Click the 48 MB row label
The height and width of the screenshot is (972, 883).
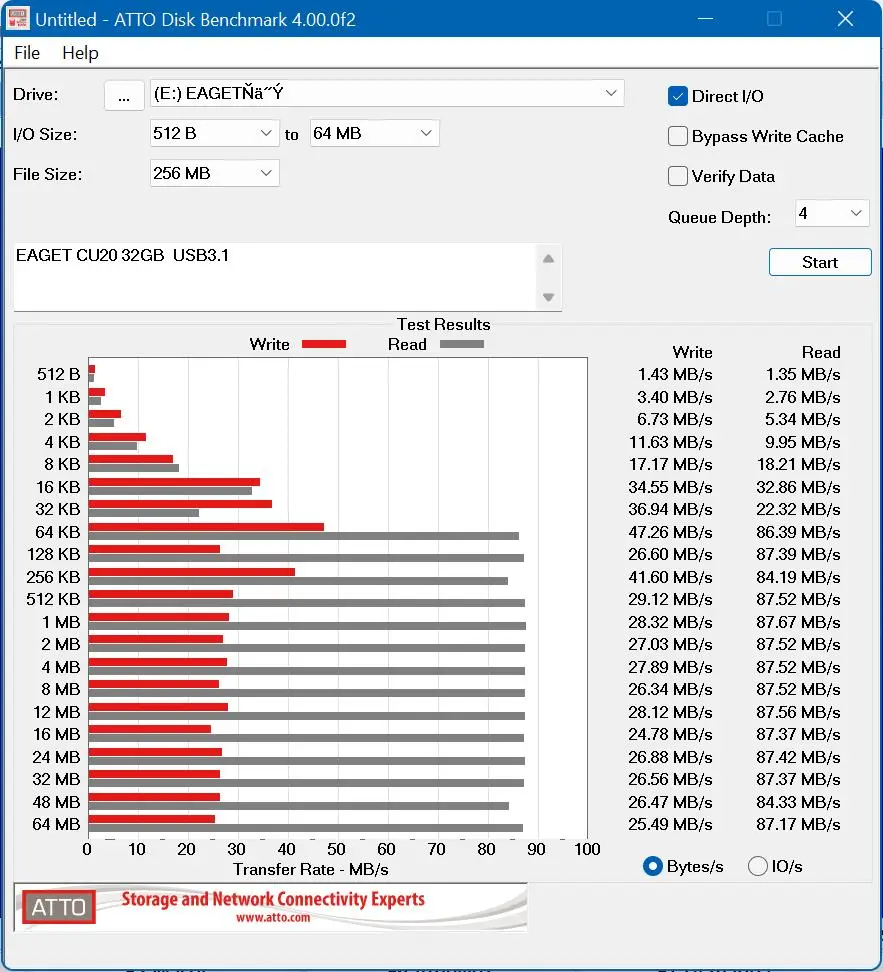pyautogui.click(x=56, y=802)
